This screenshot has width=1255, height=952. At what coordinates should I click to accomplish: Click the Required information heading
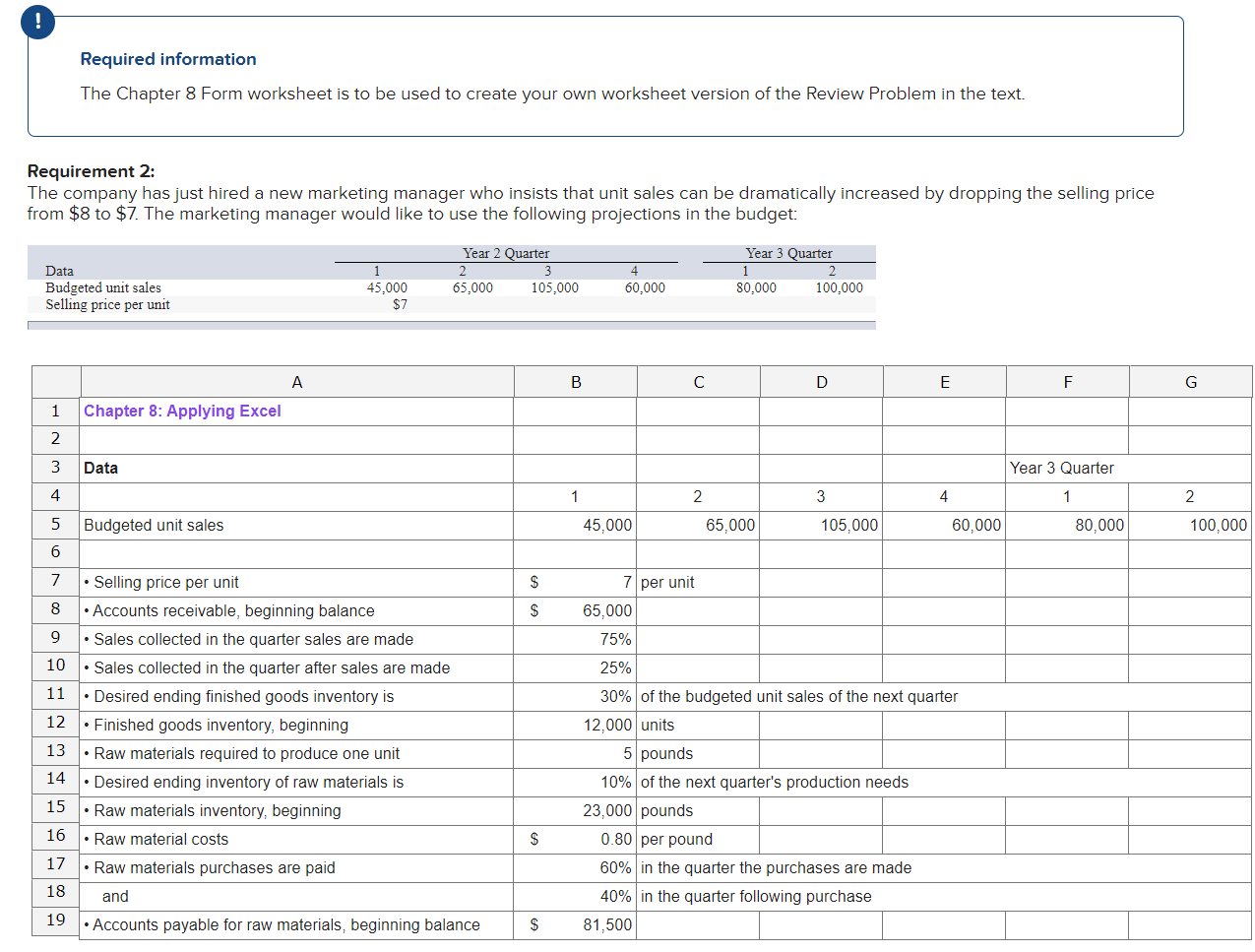pyautogui.click(x=167, y=59)
